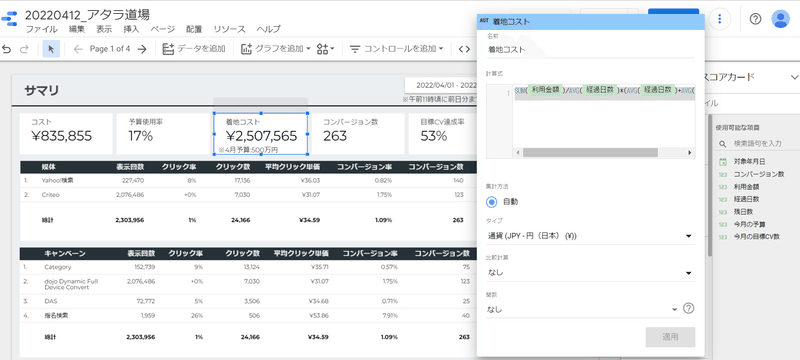
Task: Open the タイプ currency JPY dropdown
Action: pos(590,236)
